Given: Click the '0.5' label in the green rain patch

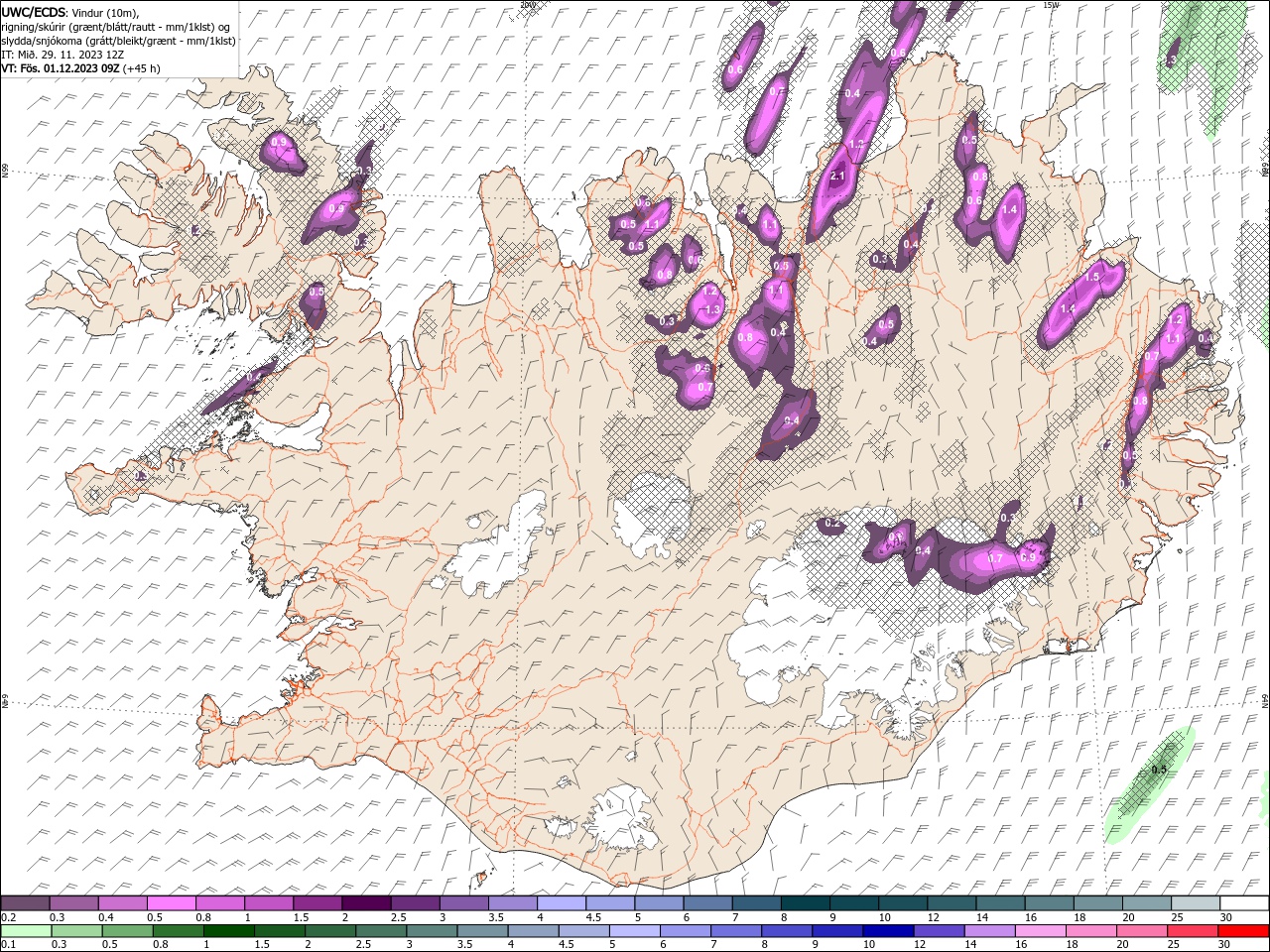Looking at the screenshot, I should [1158, 770].
